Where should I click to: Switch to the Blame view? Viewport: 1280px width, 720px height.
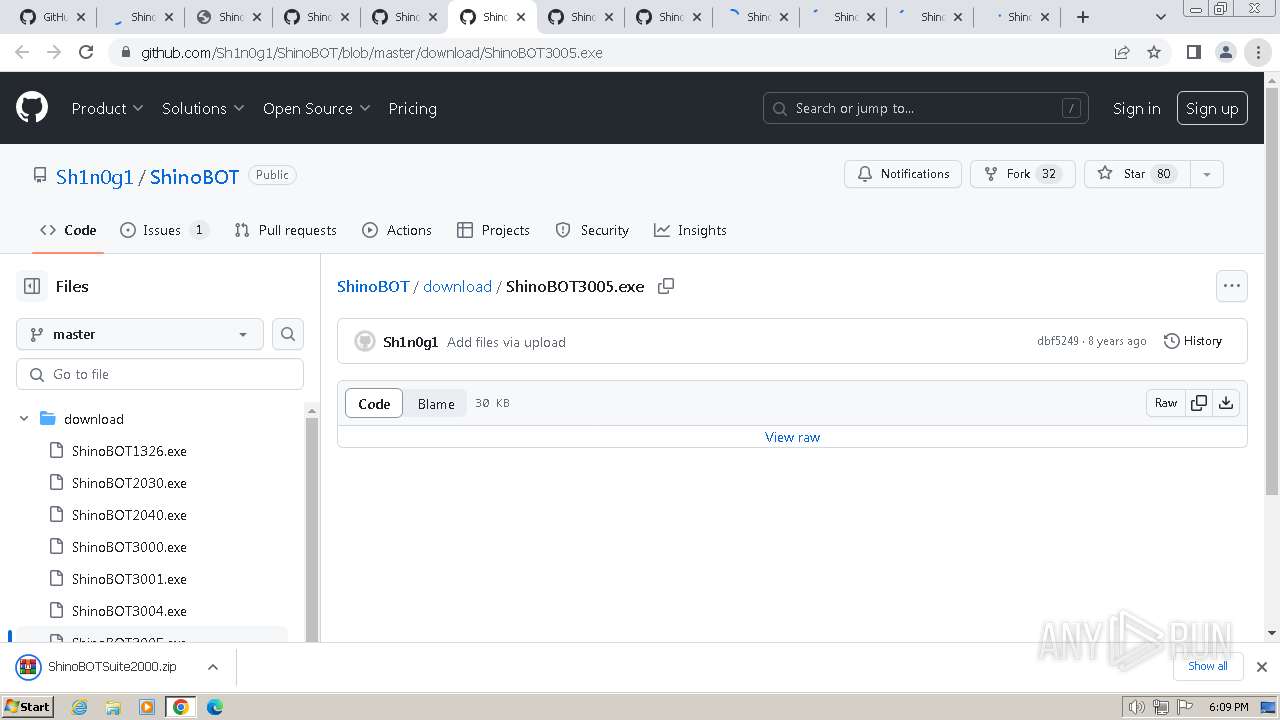click(436, 404)
